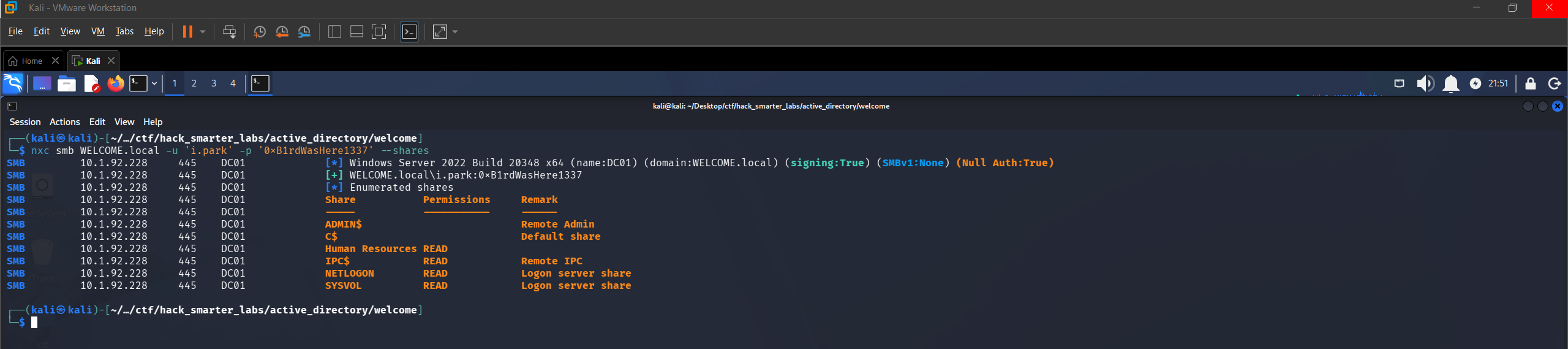Close the terminal window with blue X

(x=1557, y=106)
